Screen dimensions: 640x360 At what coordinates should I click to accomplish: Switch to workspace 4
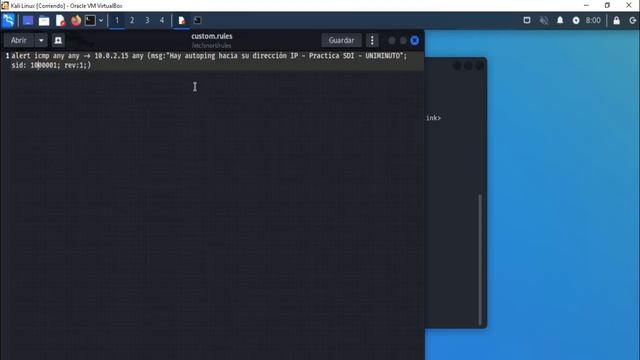click(162, 20)
